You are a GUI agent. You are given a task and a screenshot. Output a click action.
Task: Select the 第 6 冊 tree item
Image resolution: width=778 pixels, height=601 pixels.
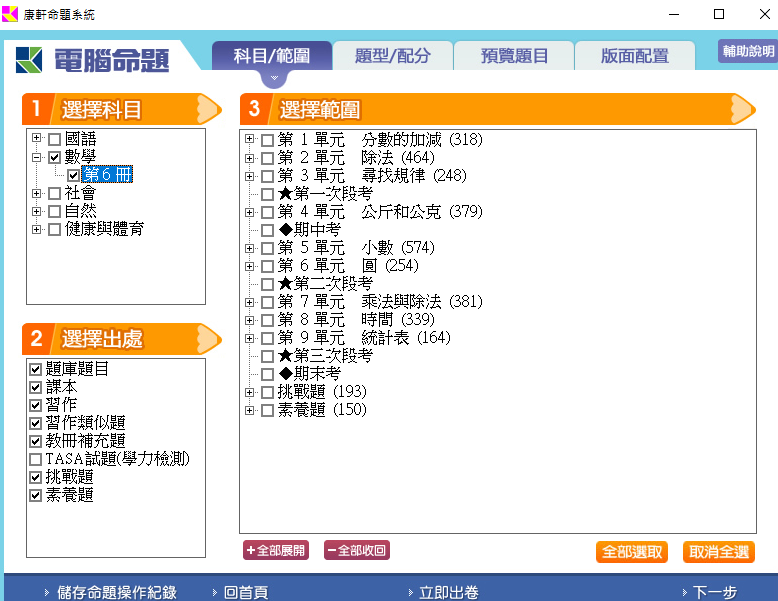pos(108,175)
